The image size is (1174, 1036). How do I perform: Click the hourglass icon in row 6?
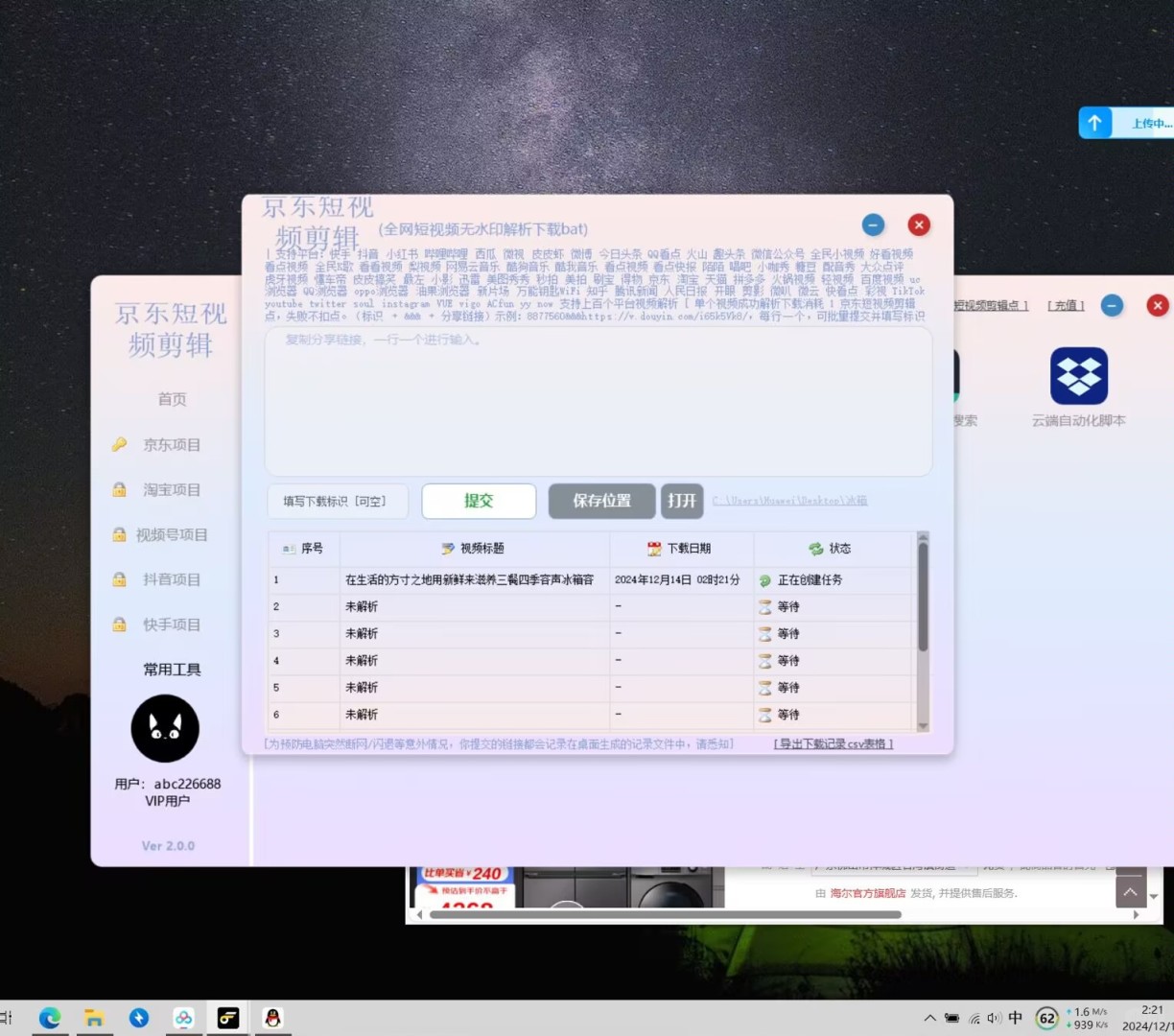765,715
